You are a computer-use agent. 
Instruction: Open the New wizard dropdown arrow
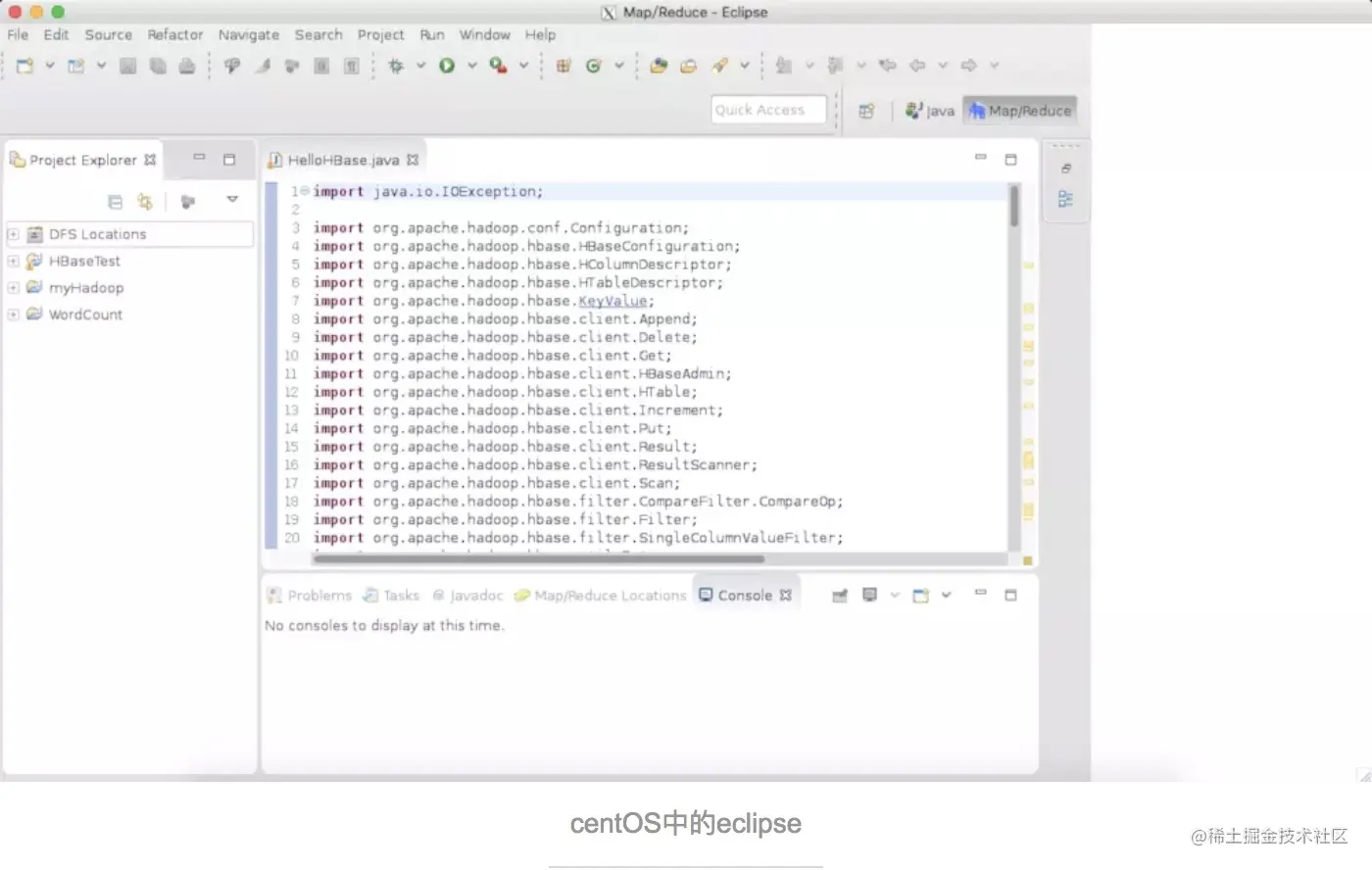(x=49, y=66)
